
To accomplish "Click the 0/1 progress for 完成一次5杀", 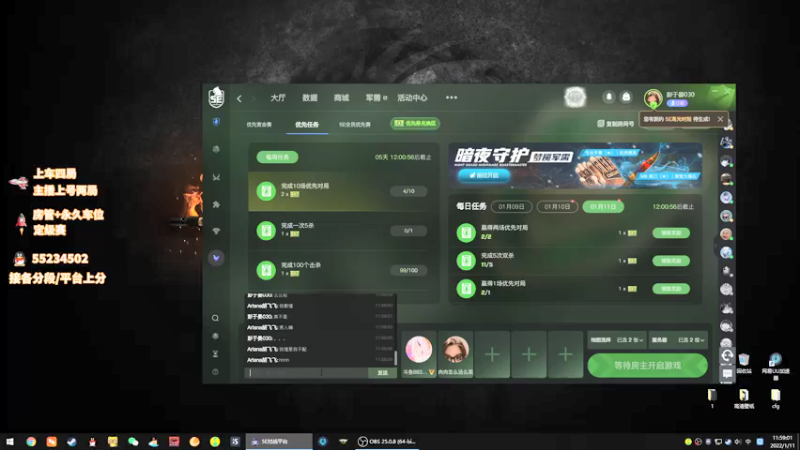I will [x=408, y=231].
